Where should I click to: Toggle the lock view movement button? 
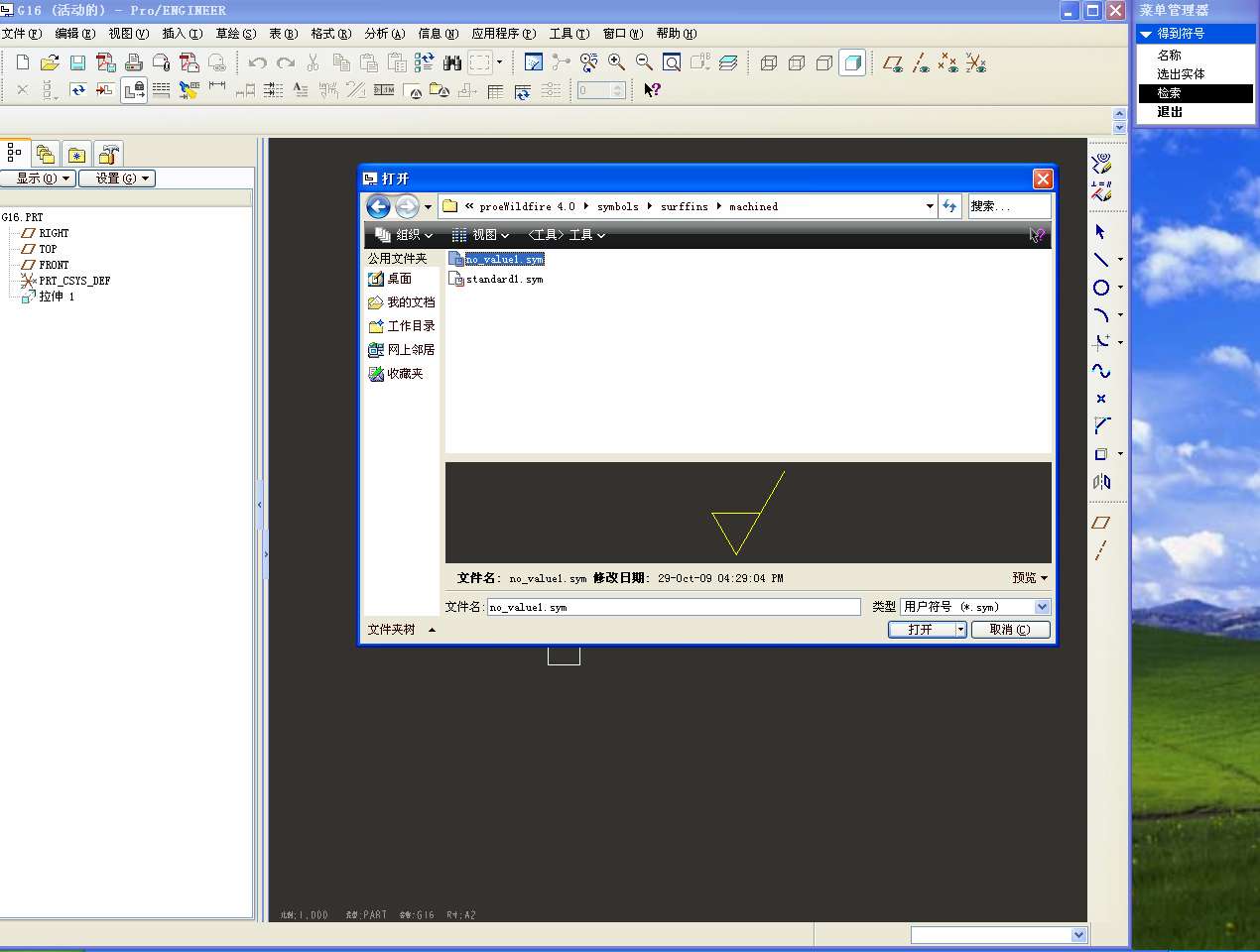tap(134, 90)
